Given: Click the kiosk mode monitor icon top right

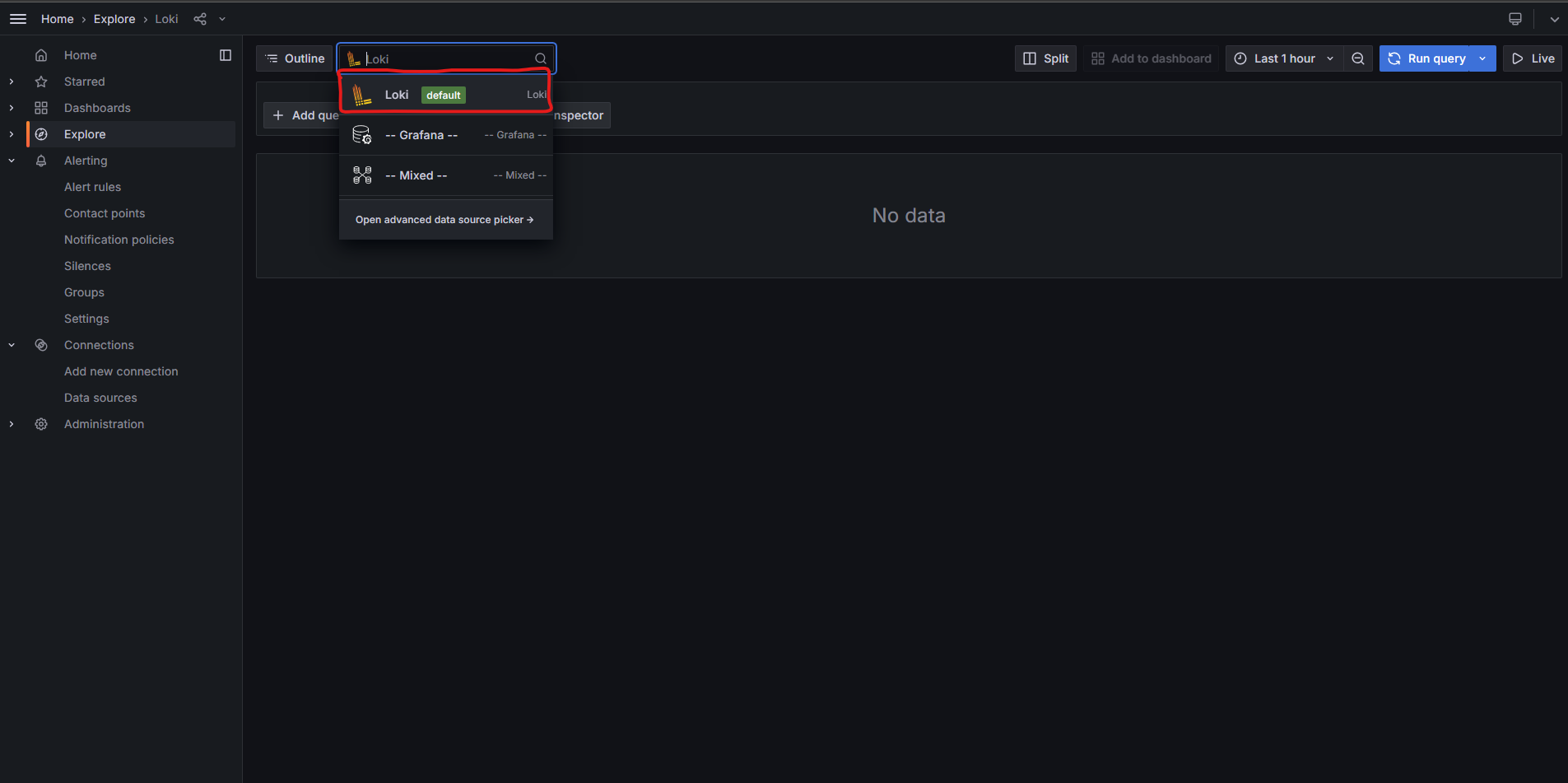Looking at the screenshot, I should point(1514,18).
